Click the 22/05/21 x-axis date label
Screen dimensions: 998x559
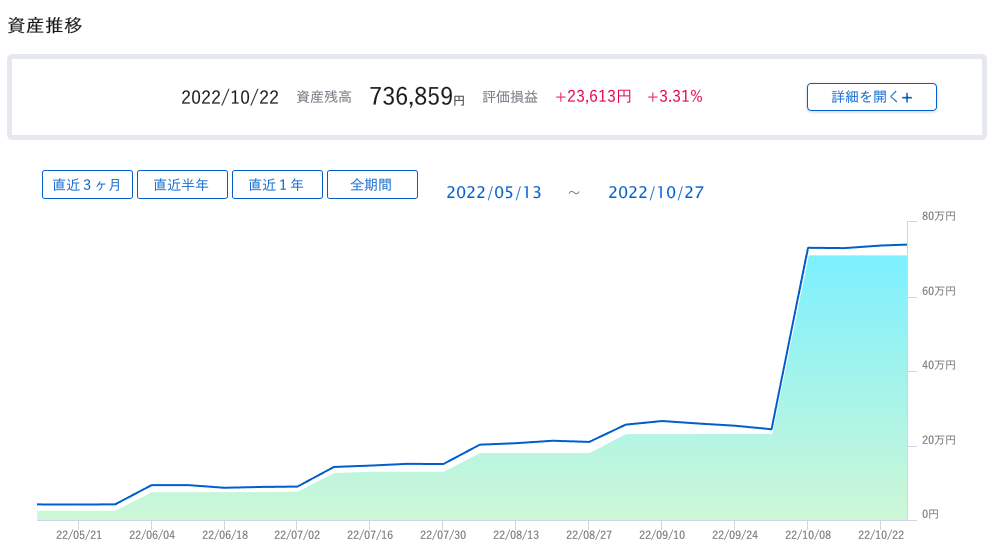79,535
